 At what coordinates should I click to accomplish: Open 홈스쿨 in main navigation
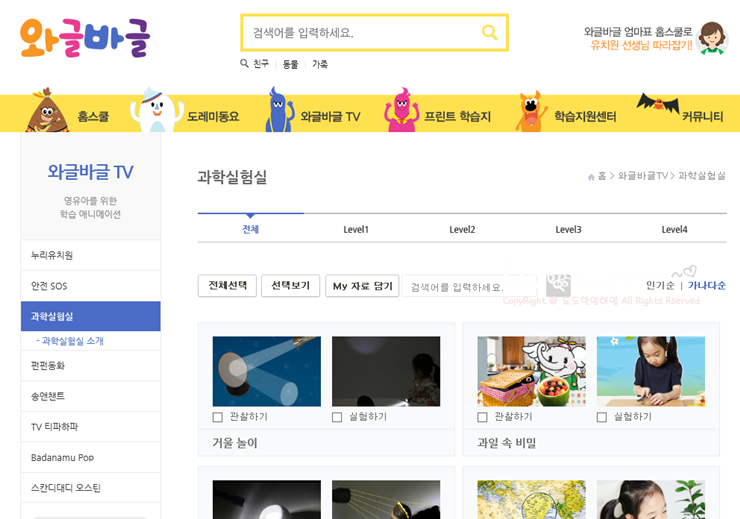click(93, 116)
